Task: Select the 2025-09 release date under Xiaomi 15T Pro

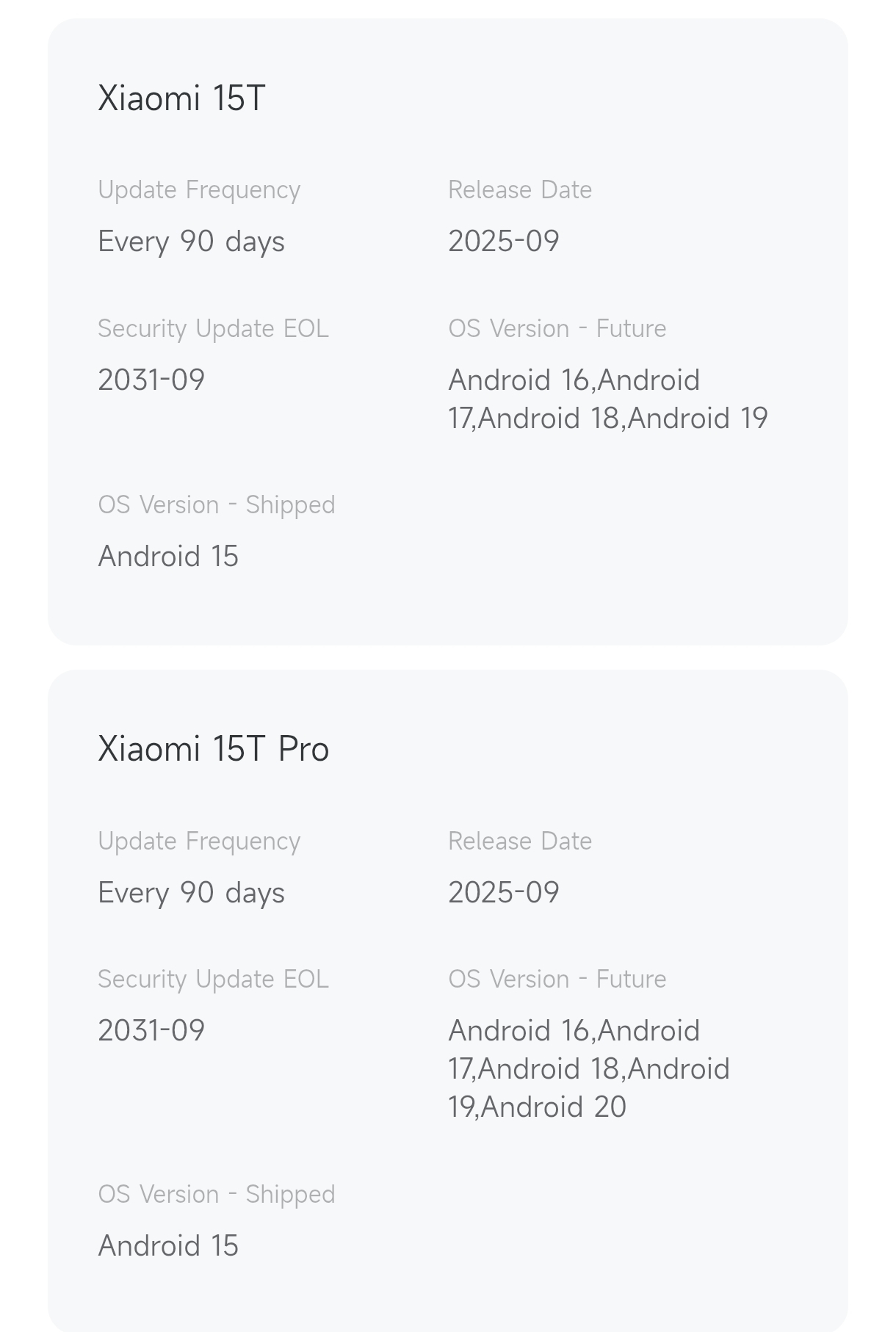Action: (504, 893)
